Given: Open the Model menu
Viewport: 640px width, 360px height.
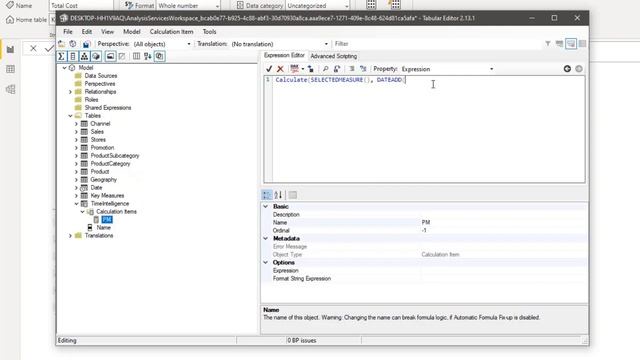Looking at the screenshot, I should pyautogui.click(x=131, y=31).
